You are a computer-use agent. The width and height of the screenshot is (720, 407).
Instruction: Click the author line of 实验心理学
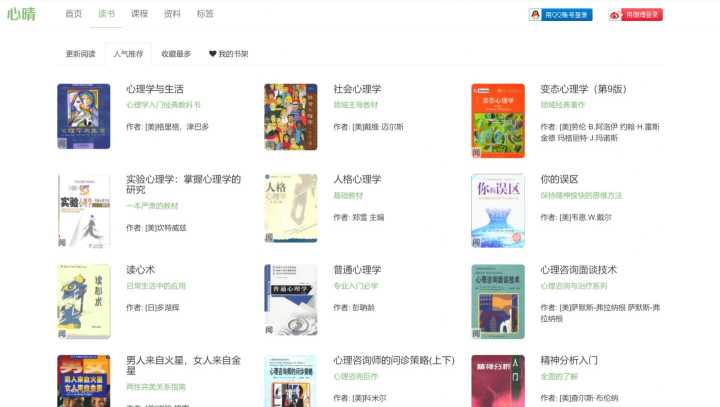pyautogui.click(x=157, y=228)
